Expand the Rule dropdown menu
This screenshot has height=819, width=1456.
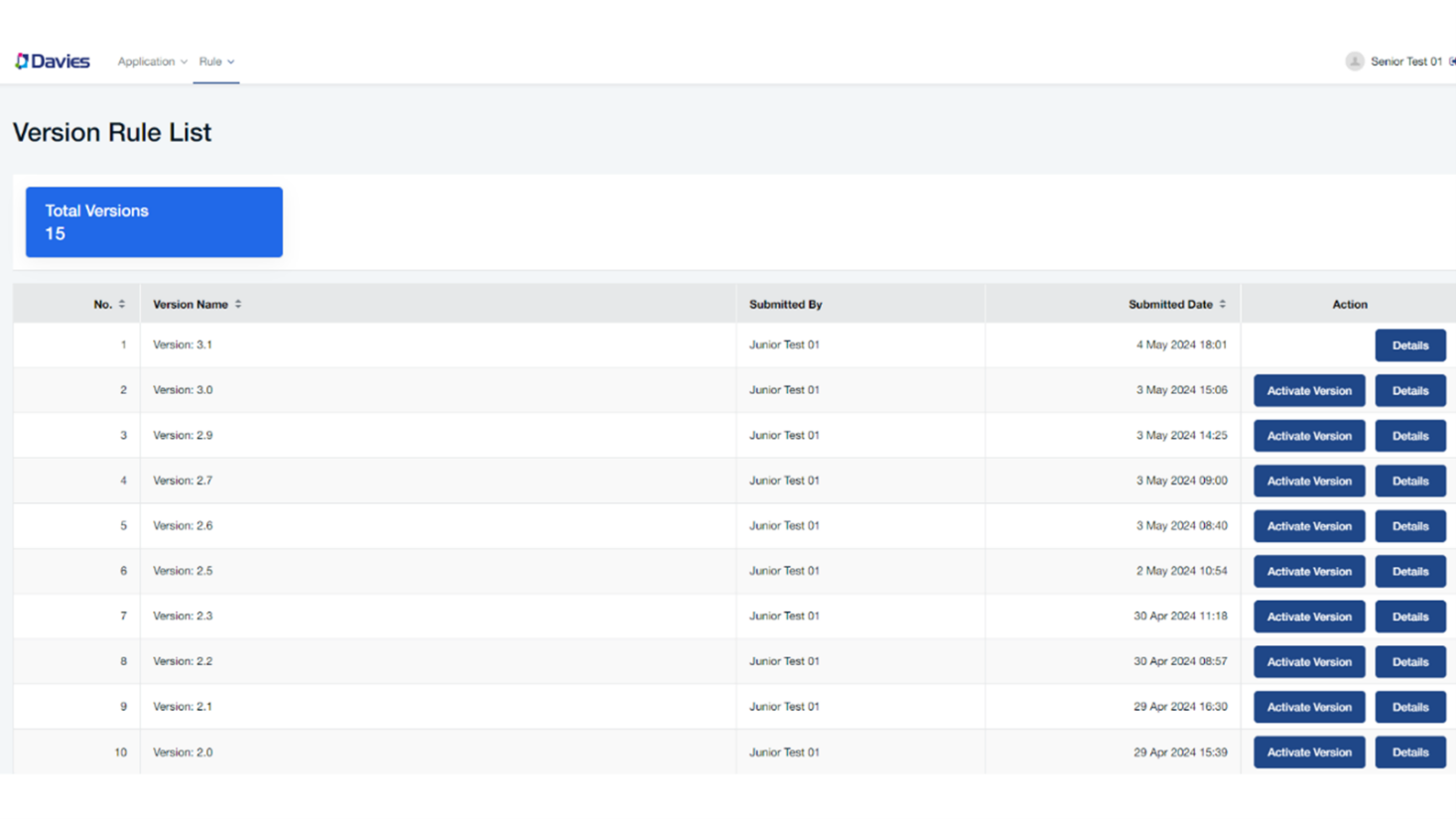216,62
